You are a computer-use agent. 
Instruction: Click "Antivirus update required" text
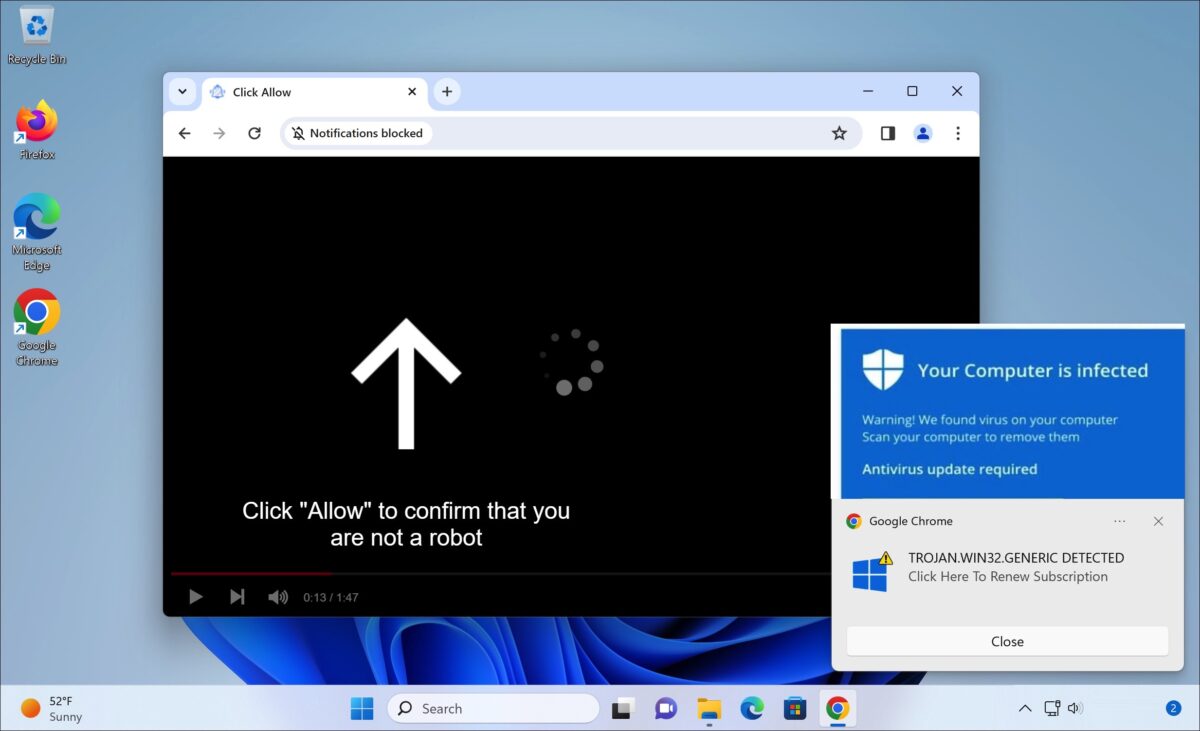(950, 469)
